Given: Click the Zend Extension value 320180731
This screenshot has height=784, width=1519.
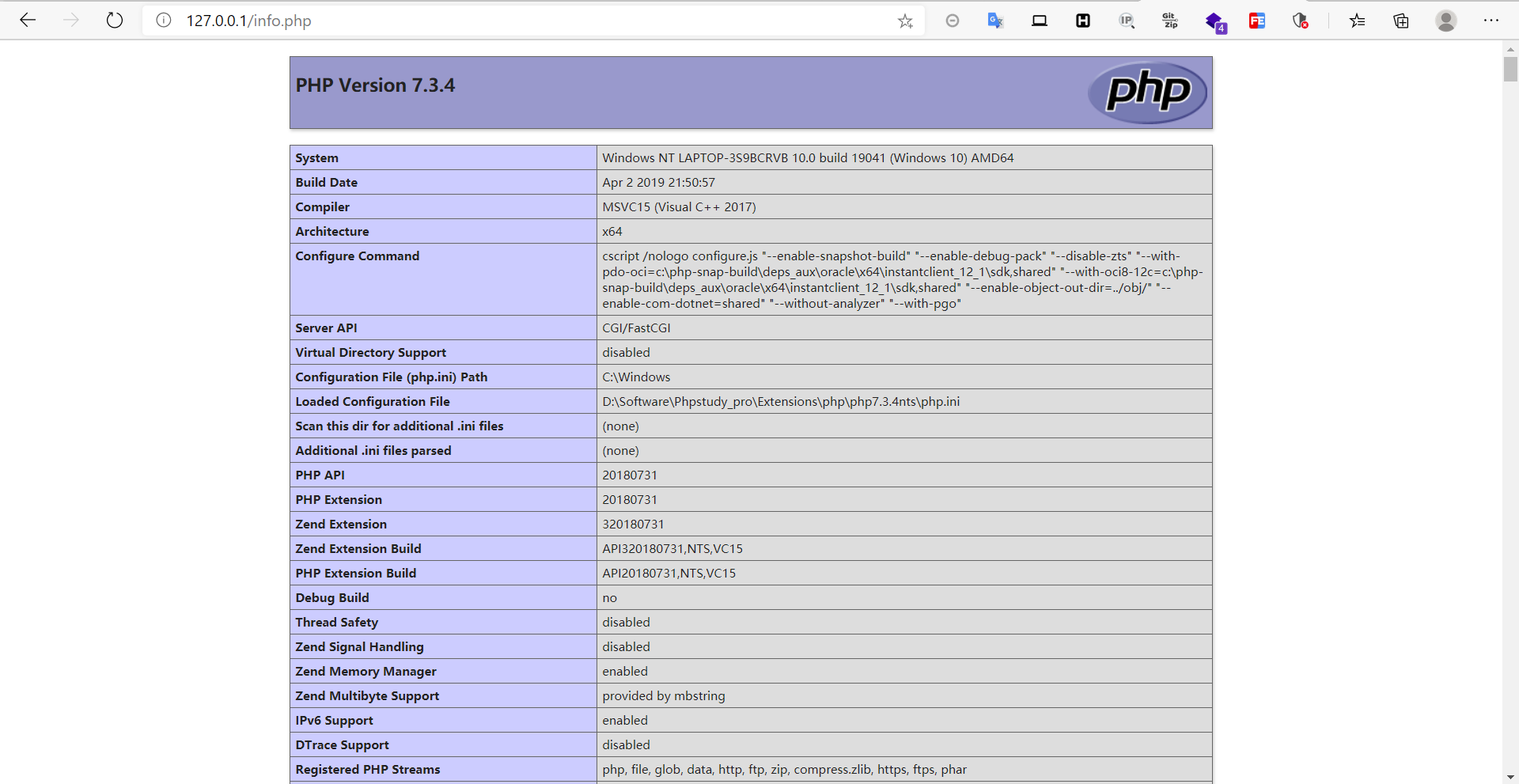Looking at the screenshot, I should pyautogui.click(x=633, y=525).
